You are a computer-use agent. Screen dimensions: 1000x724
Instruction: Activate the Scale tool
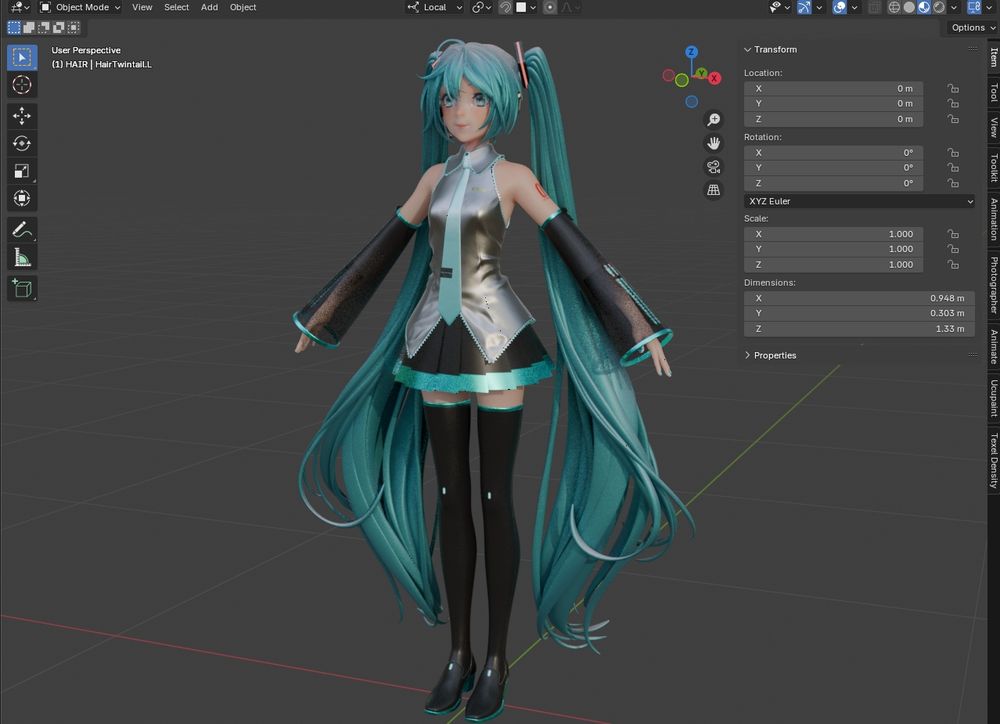tap(22, 171)
